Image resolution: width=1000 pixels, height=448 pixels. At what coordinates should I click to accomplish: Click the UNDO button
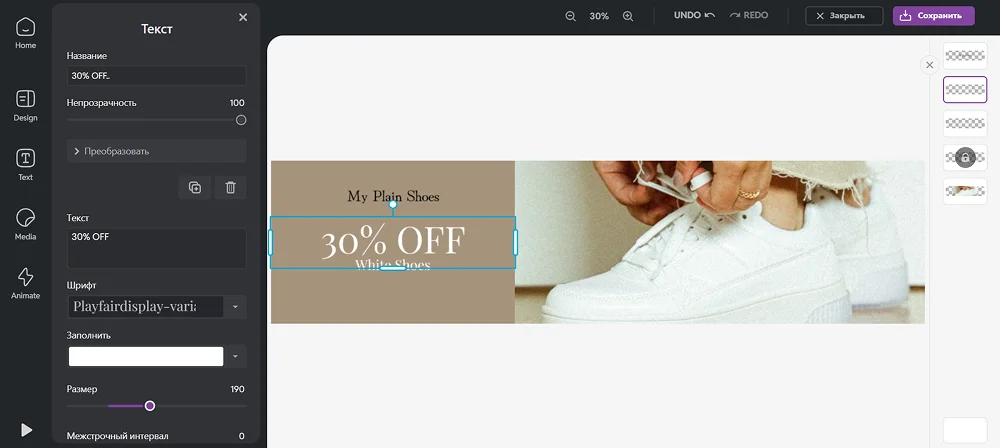click(x=695, y=15)
